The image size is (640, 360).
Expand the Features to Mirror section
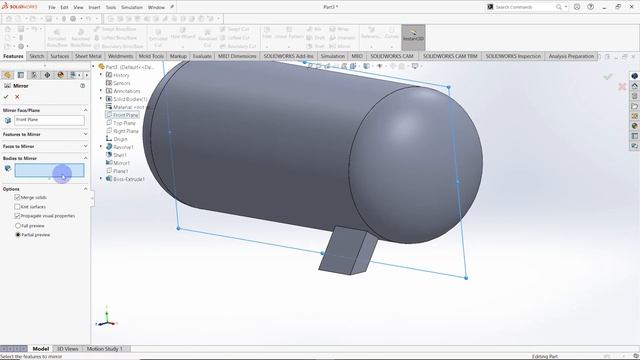tap(85, 134)
